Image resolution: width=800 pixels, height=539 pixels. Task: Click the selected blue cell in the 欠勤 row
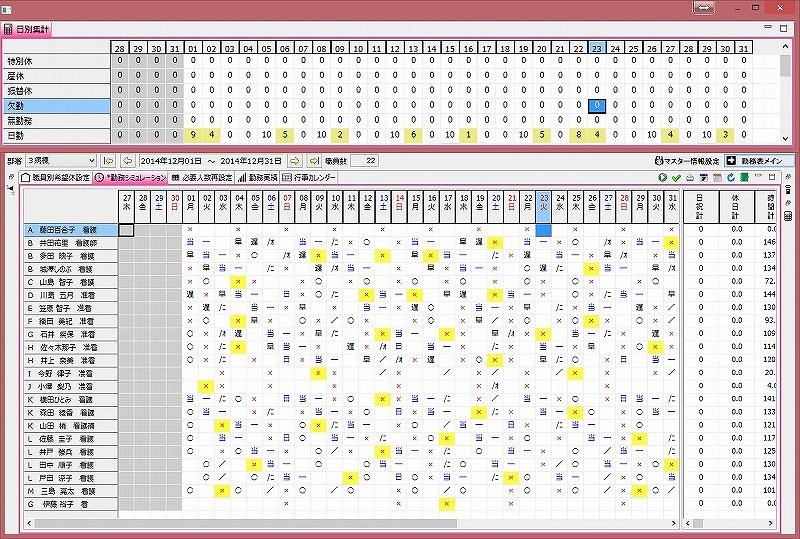coord(596,106)
